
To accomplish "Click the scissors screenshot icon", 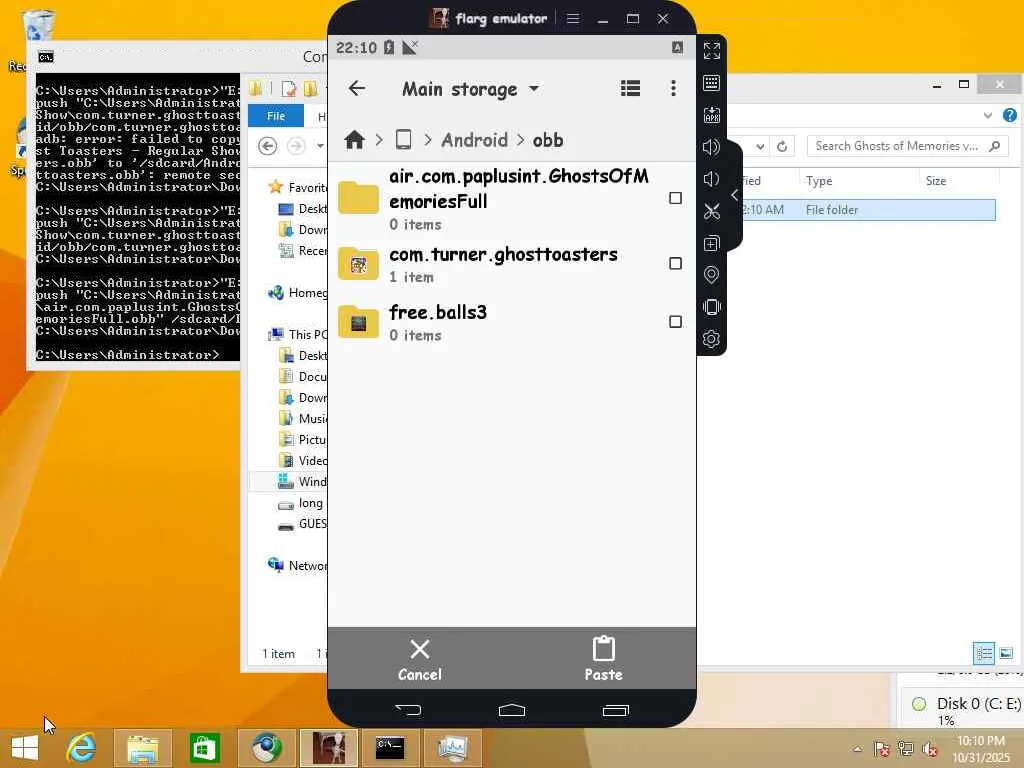I will pos(712,211).
